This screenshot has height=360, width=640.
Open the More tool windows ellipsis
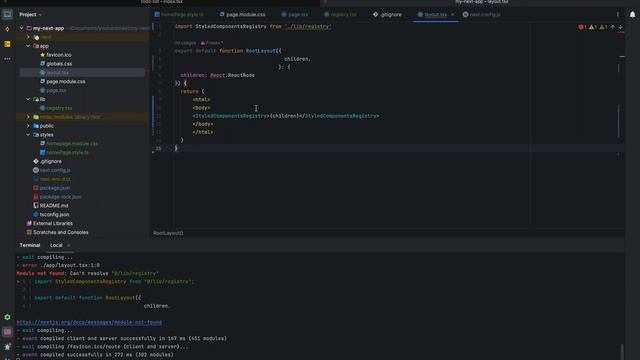coord(7,59)
